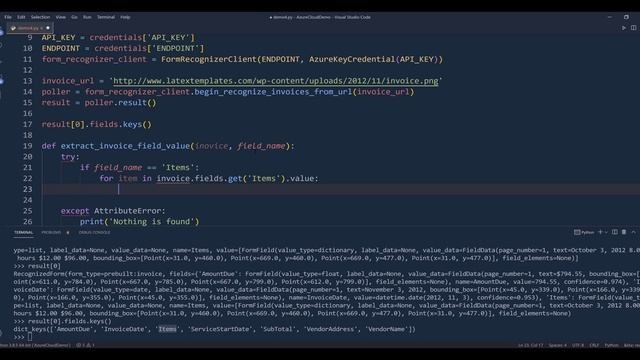Click highlighted 'Items' in terminal output
This screenshot has height=360, width=640.
168,329
